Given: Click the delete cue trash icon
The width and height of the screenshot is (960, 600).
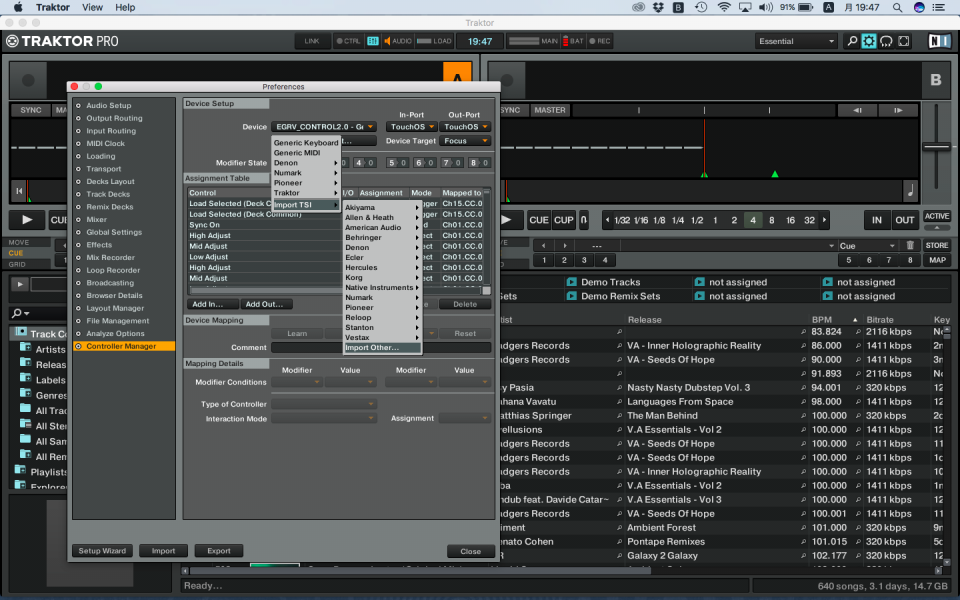Looking at the screenshot, I should click(910, 245).
